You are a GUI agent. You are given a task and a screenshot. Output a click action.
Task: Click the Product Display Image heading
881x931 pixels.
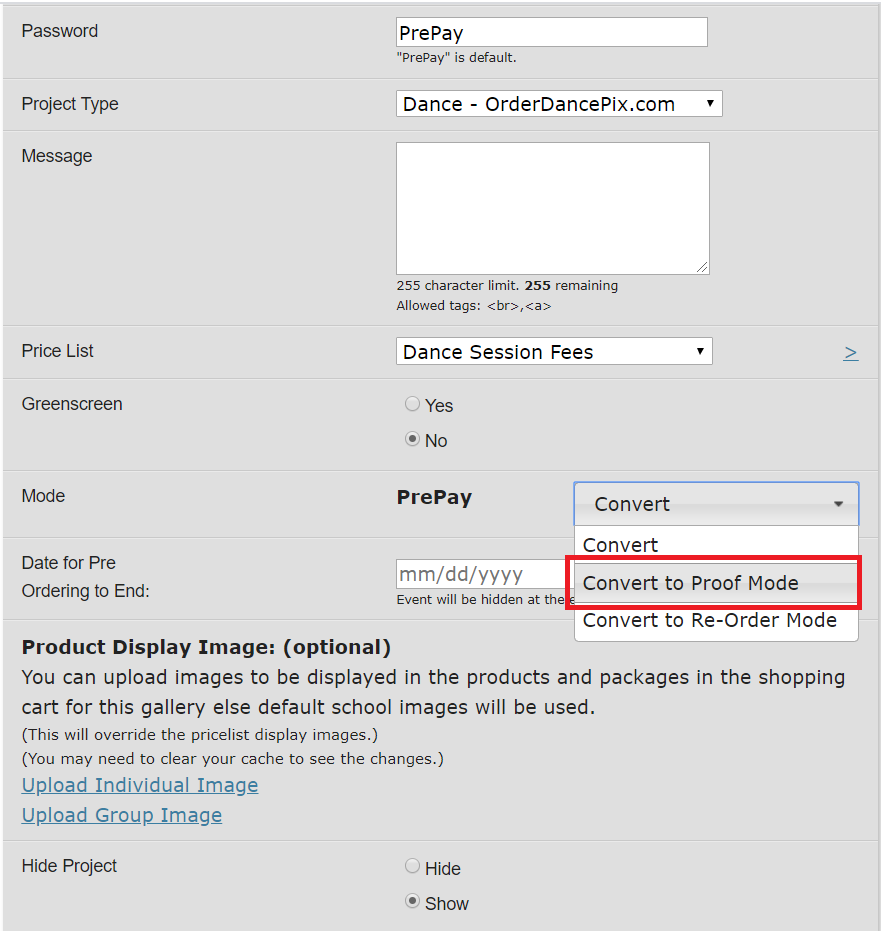[206, 647]
